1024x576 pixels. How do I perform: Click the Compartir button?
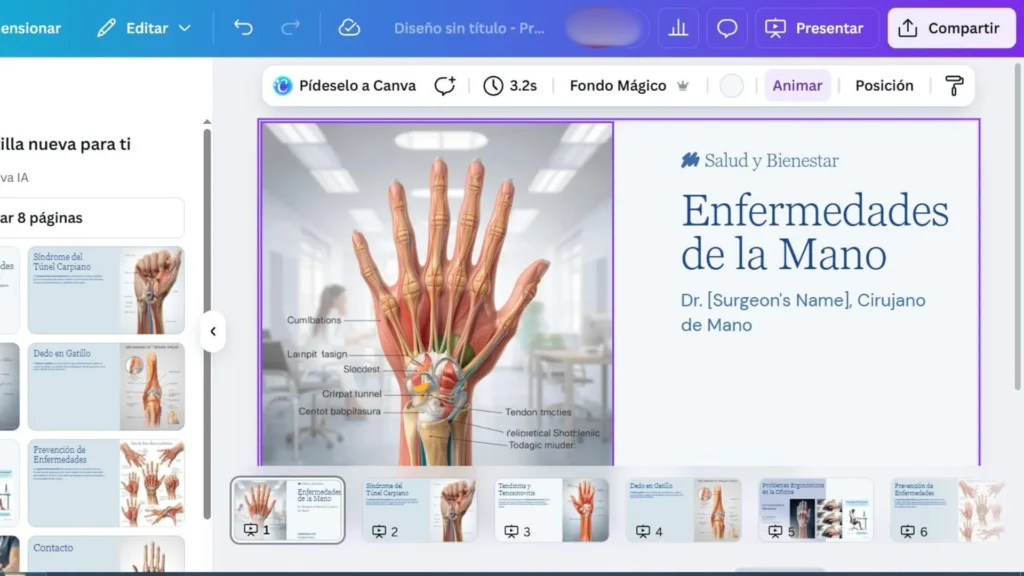click(950, 28)
